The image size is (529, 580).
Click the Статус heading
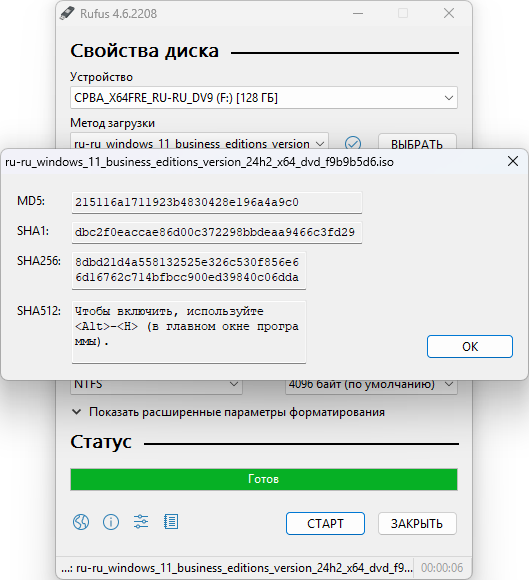101,442
